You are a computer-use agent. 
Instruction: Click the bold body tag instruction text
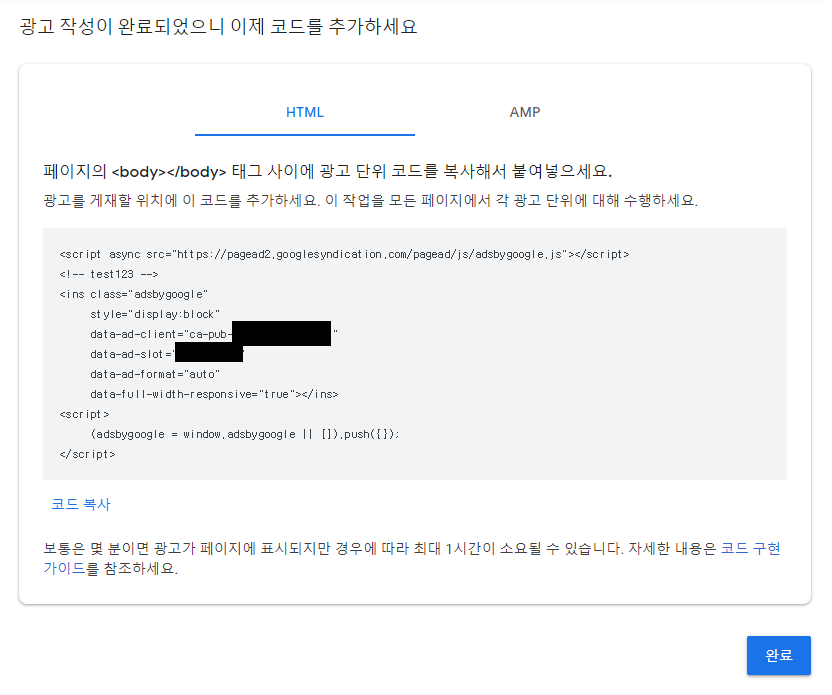point(327,171)
